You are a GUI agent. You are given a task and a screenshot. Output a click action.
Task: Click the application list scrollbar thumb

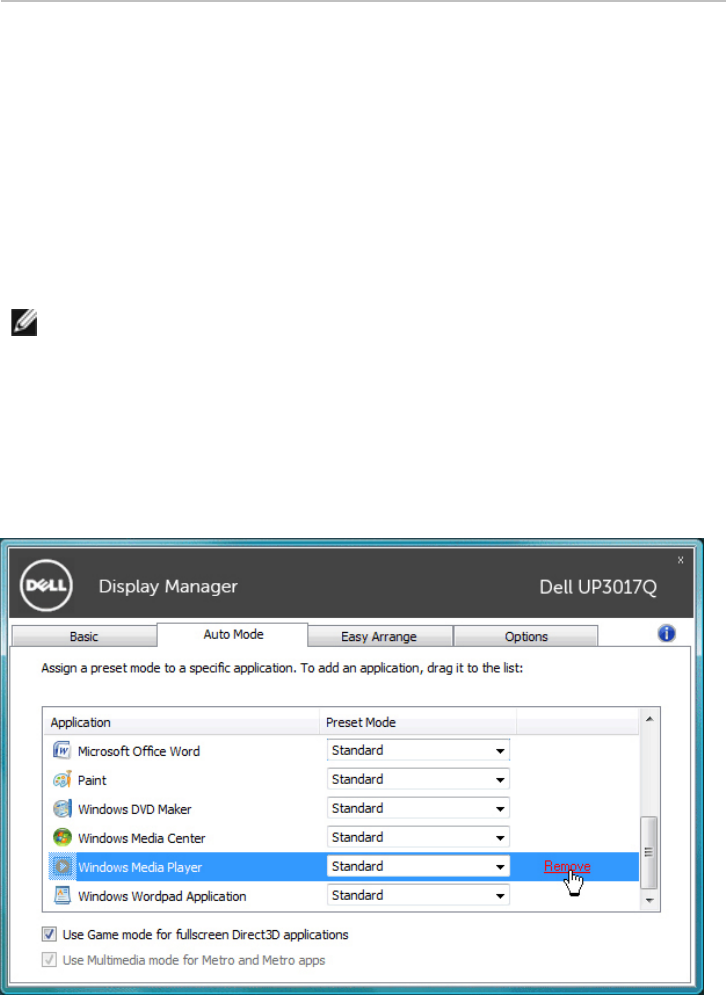pos(649,852)
